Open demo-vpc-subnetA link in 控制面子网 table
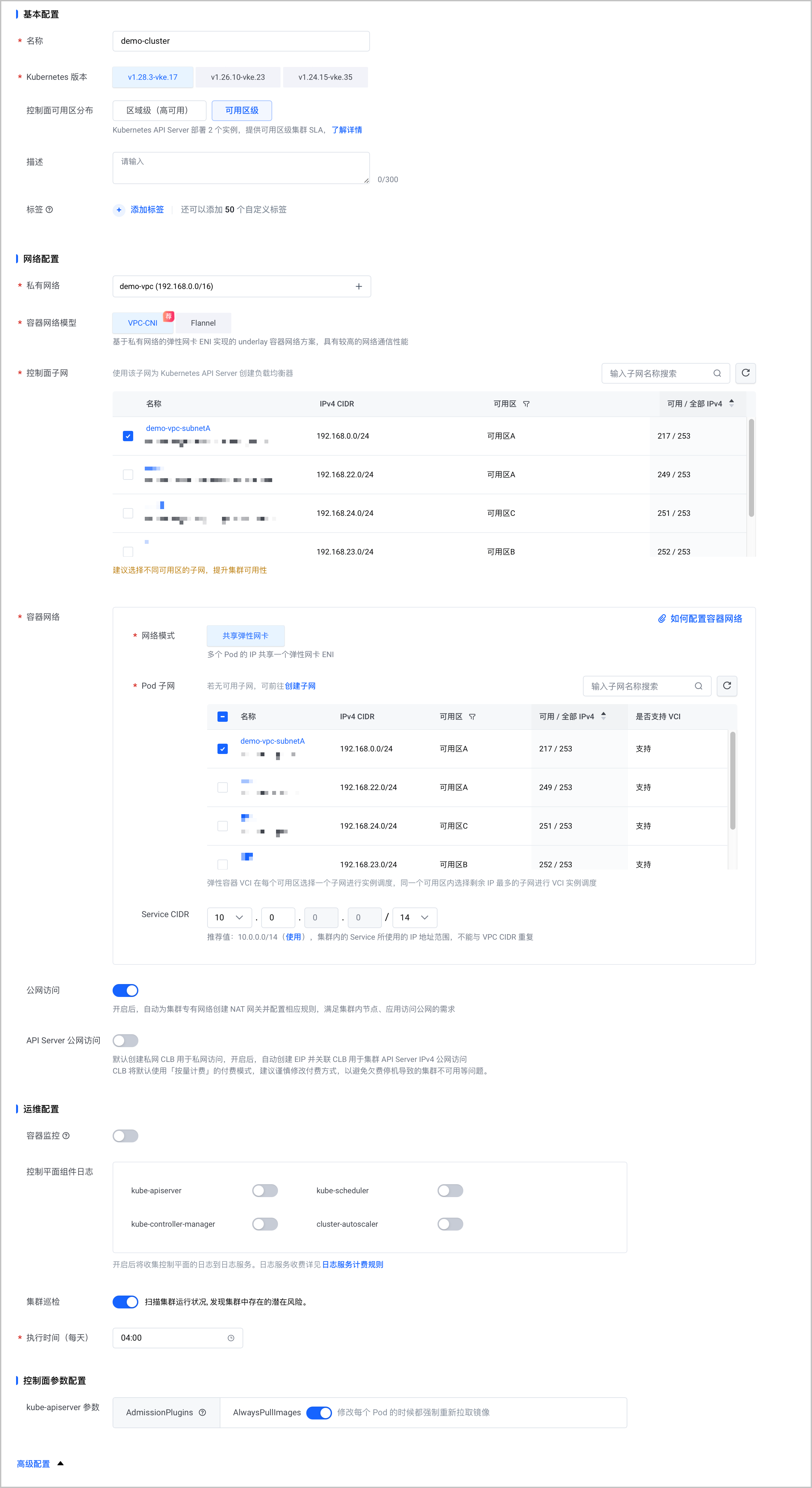 [x=178, y=428]
